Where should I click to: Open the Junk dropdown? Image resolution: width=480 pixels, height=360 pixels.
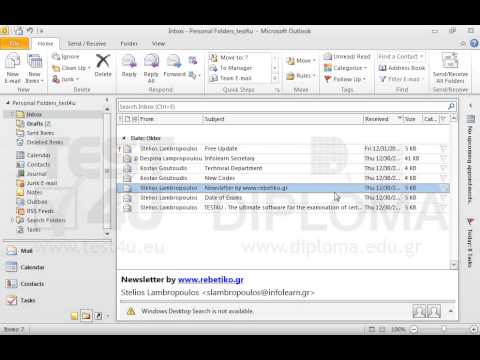click(x=66, y=79)
